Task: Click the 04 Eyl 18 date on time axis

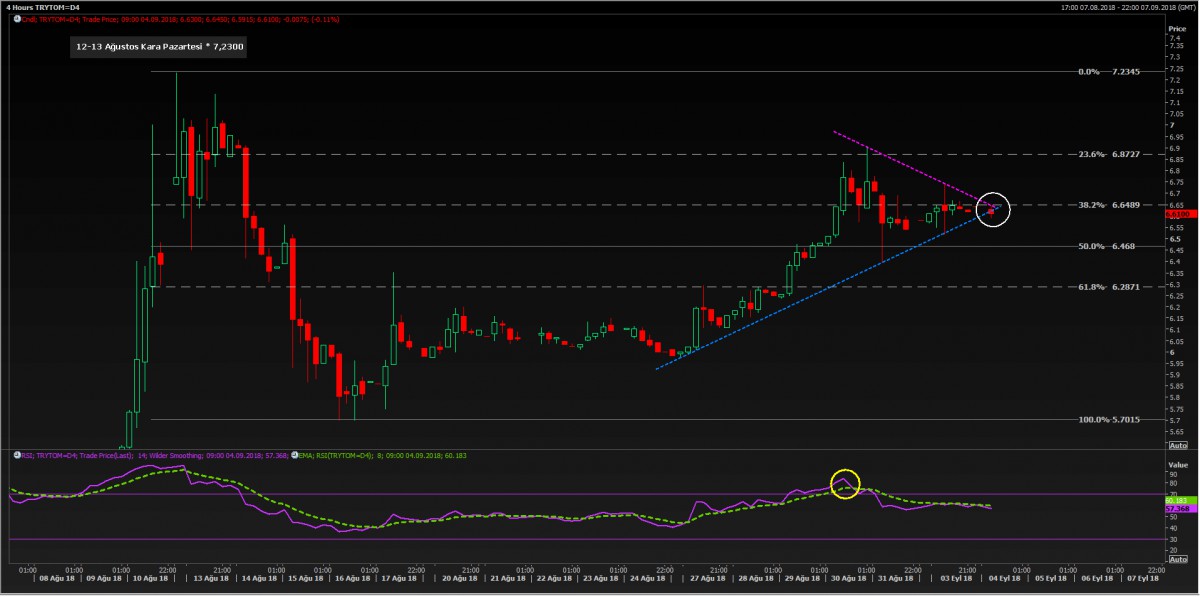Action: click(x=1004, y=578)
